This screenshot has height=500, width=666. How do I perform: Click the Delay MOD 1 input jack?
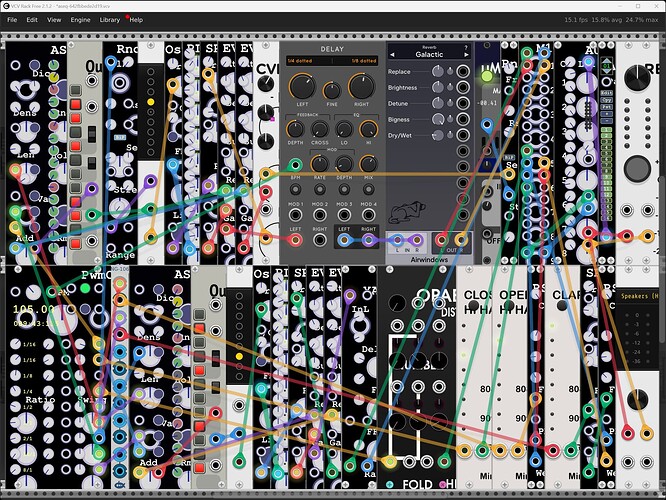pyautogui.click(x=295, y=215)
